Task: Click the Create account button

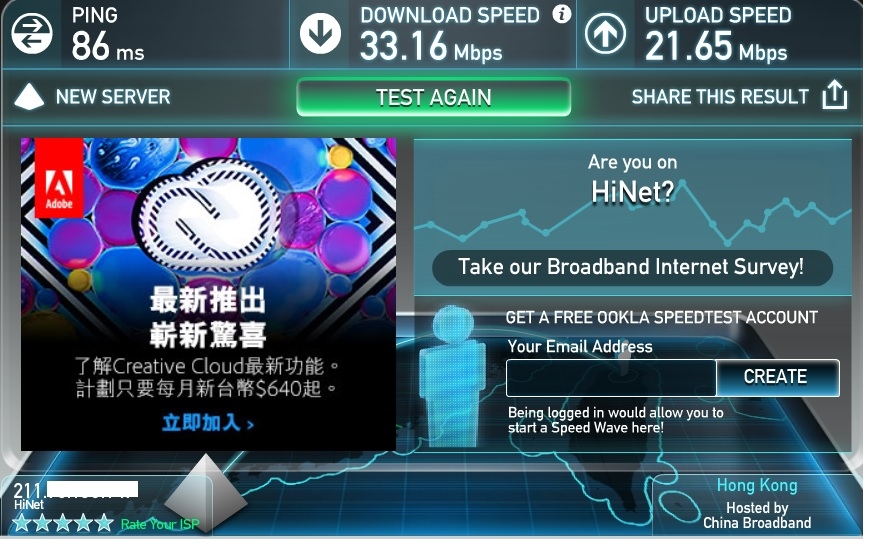Action: pos(777,377)
